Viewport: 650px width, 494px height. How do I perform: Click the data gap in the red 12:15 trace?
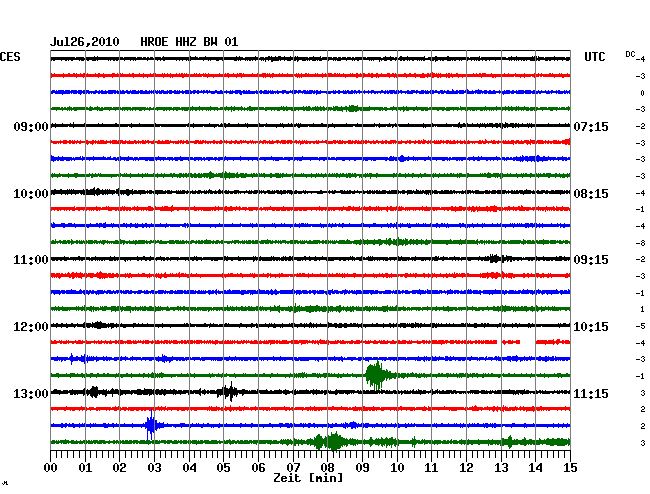tap(528, 342)
